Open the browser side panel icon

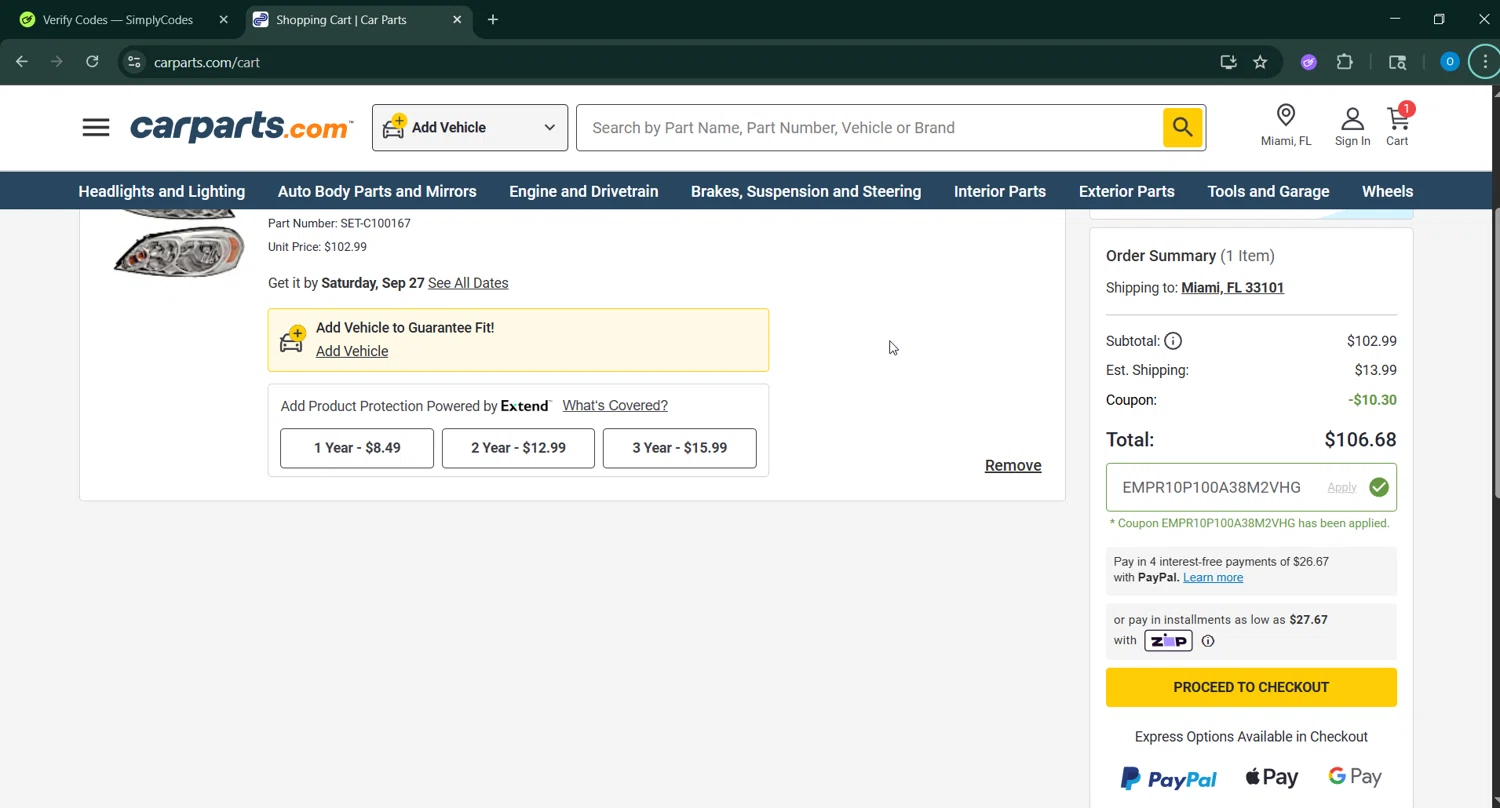(1398, 62)
